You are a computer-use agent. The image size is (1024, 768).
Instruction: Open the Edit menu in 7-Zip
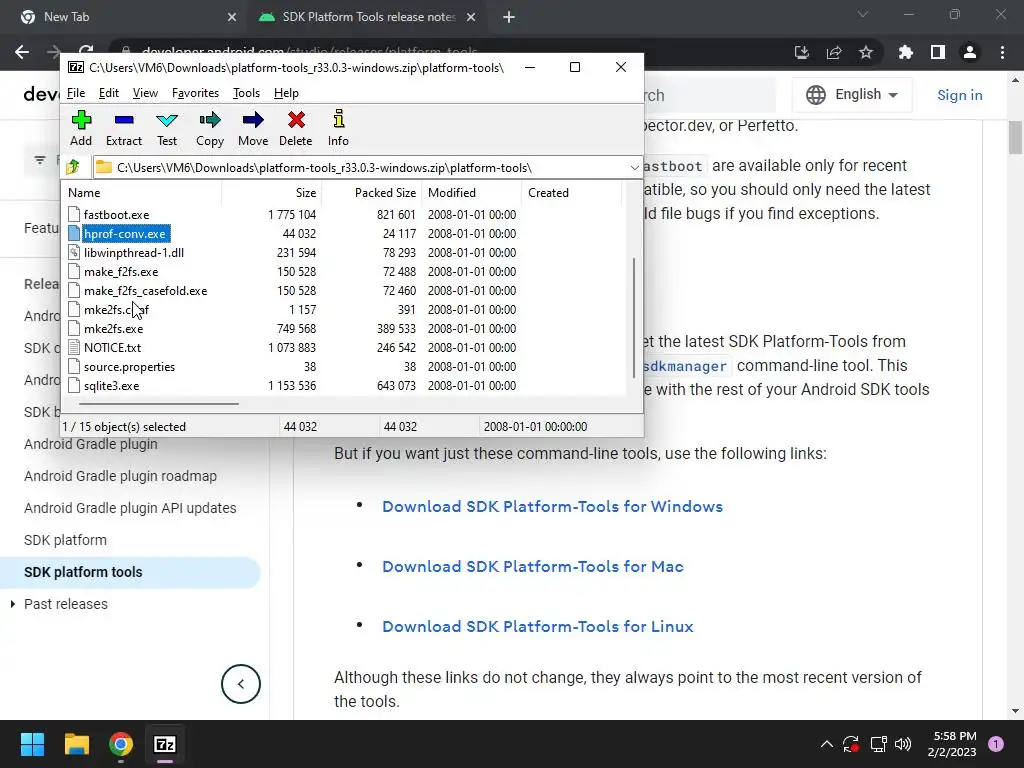tap(108, 93)
